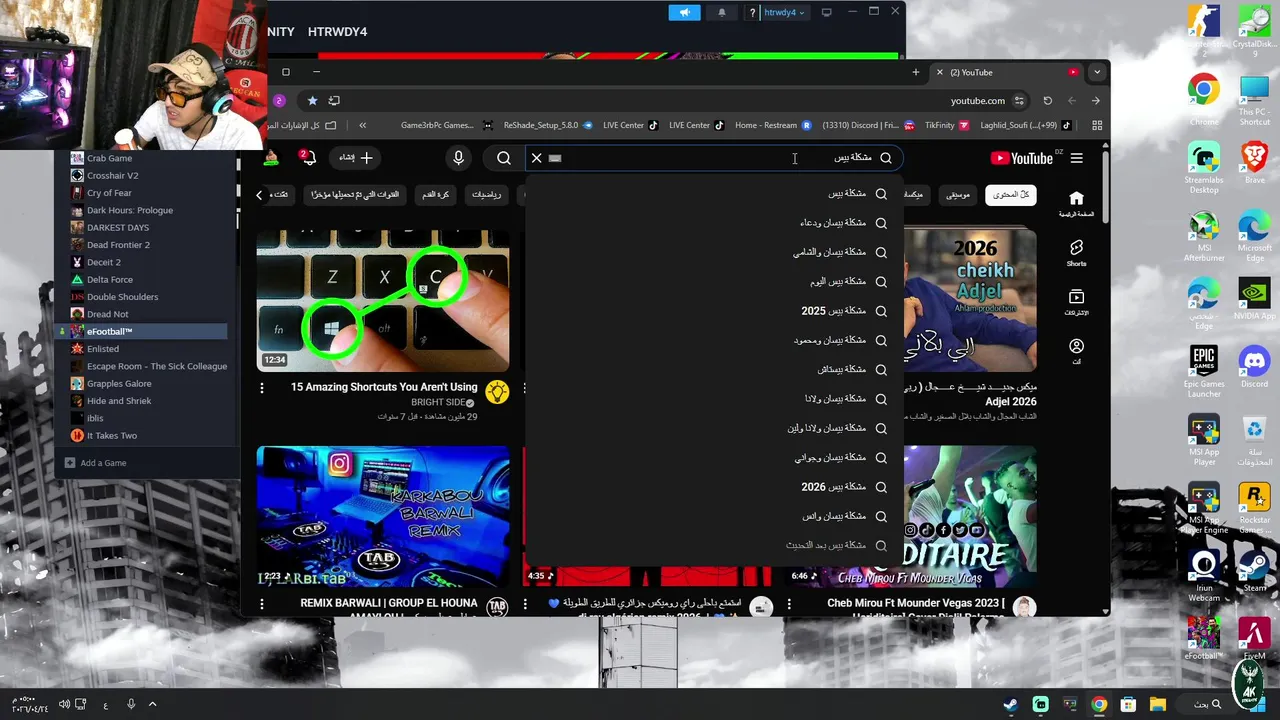This screenshot has width=1280, height=720.
Task: Open '15 Amazing Shortcuts You Aren't Using' title
Action: tap(384, 387)
